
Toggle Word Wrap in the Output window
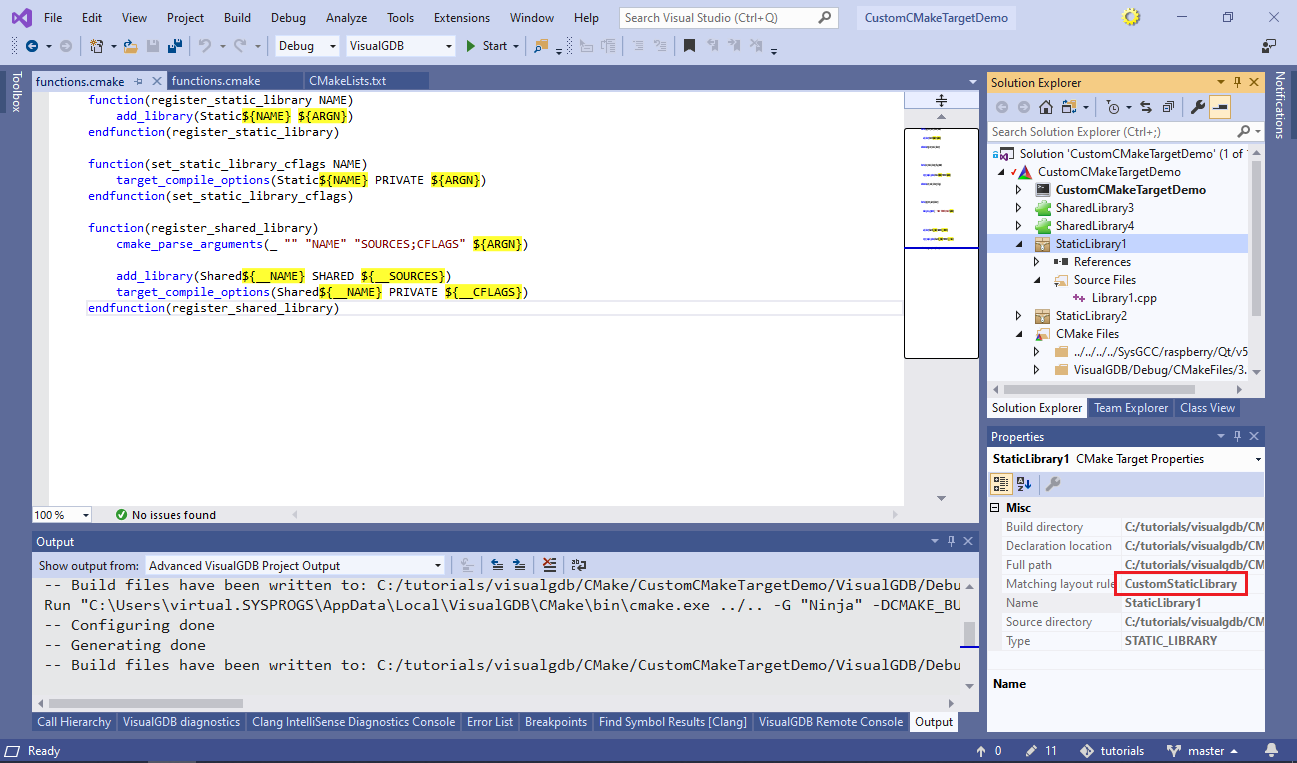point(578,564)
